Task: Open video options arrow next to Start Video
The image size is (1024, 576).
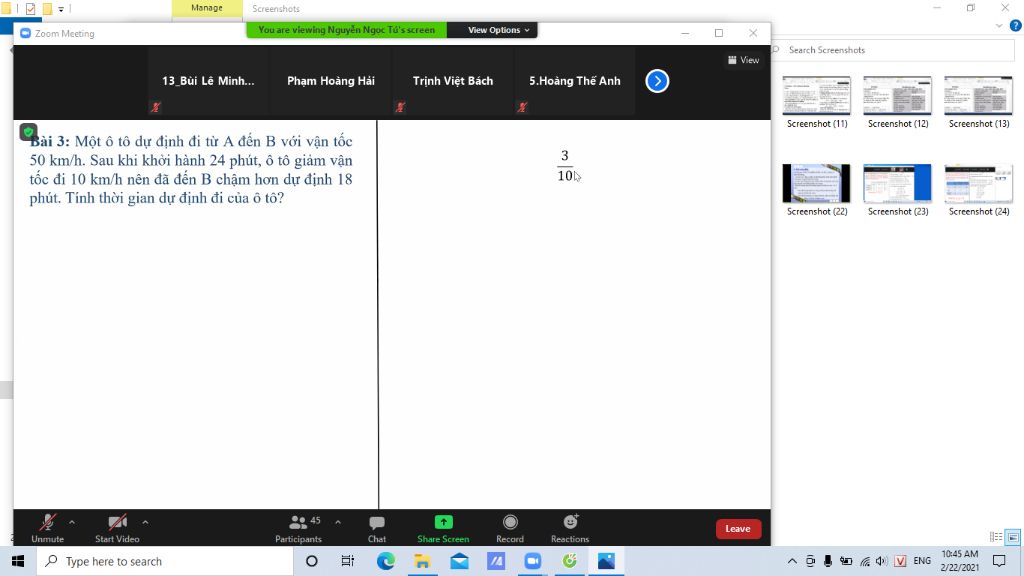Action: pos(145,522)
